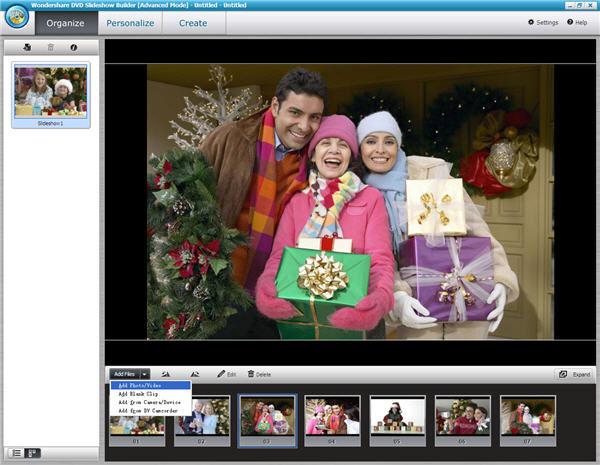This screenshot has height=465, width=600.
Task: Choose Add Blank Clip from the menu
Action: tap(150, 394)
